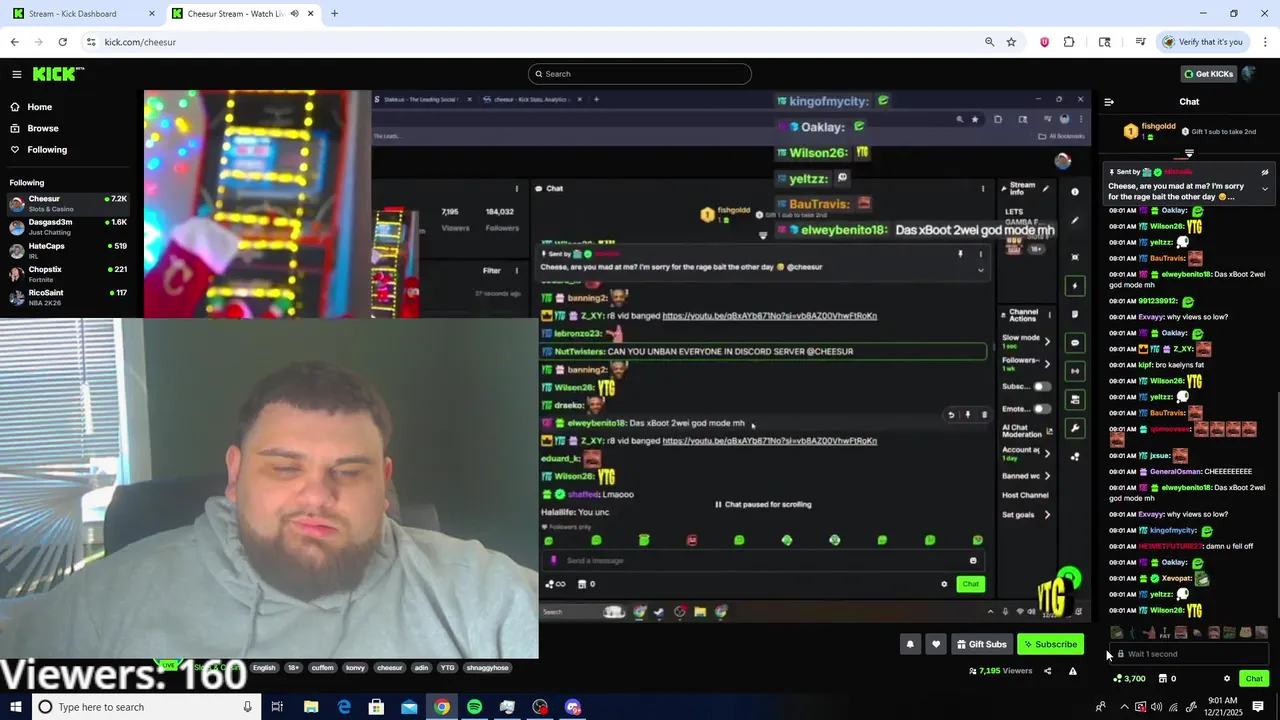
Task: Click the Gift Subs button
Action: point(981,644)
